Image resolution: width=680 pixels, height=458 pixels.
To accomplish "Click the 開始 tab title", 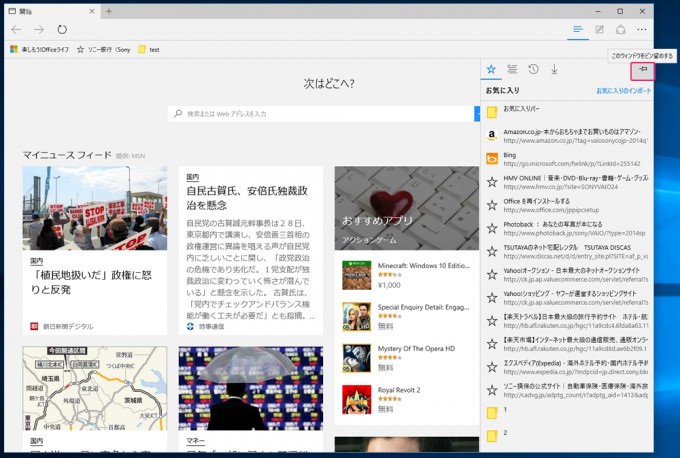I will (x=26, y=11).
